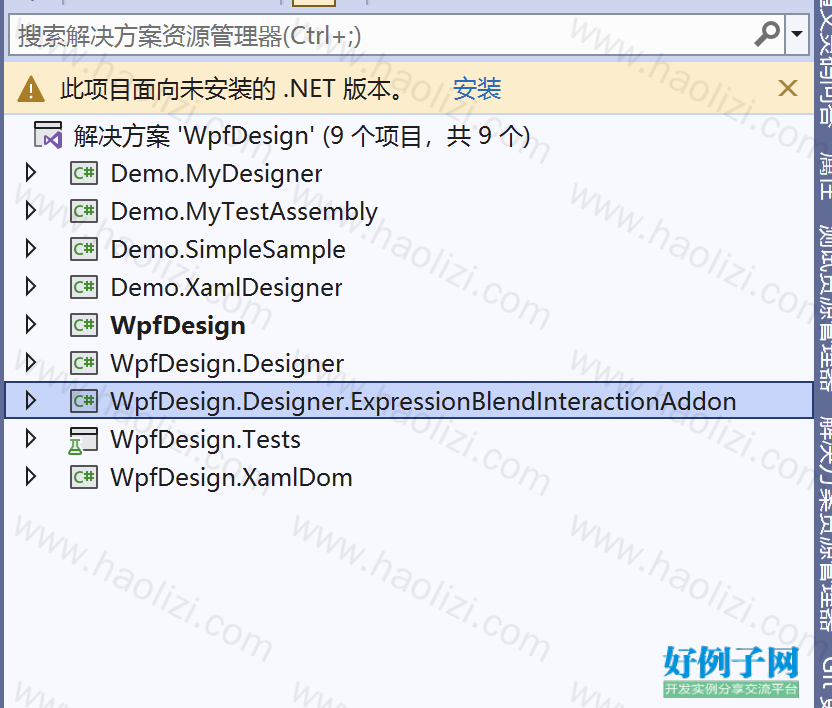Click C# icon of Demo.SimpleSample
This screenshot has width=832, height=708.
click(x=84, y=249)
